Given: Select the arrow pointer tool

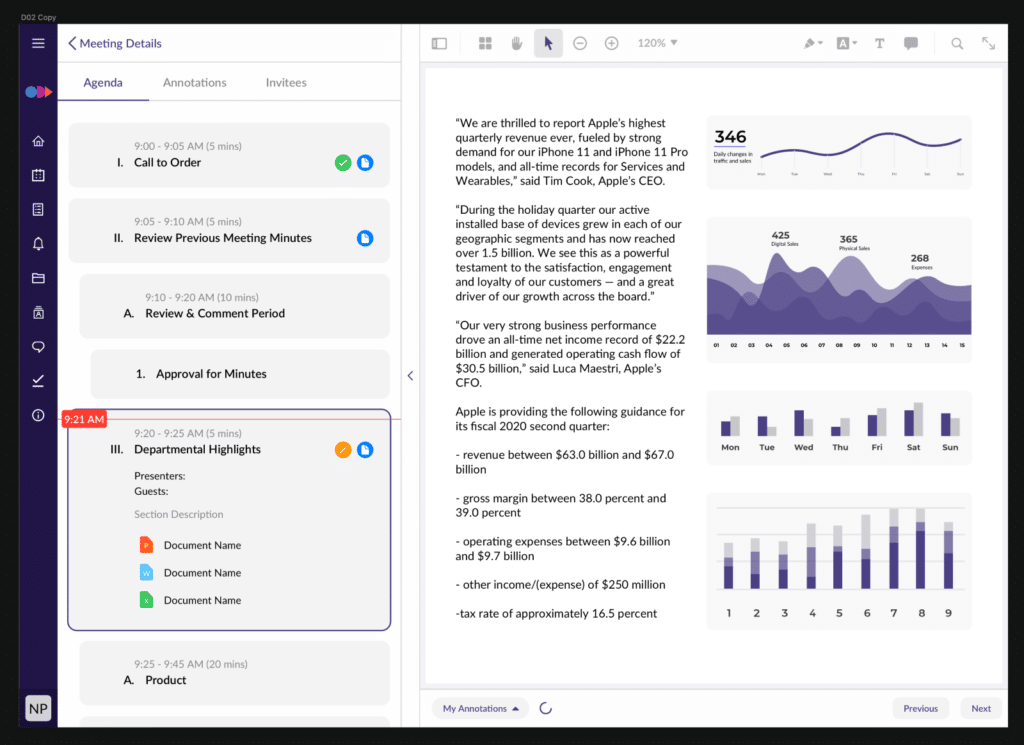Looking at the screenshot, I should 548,43.
